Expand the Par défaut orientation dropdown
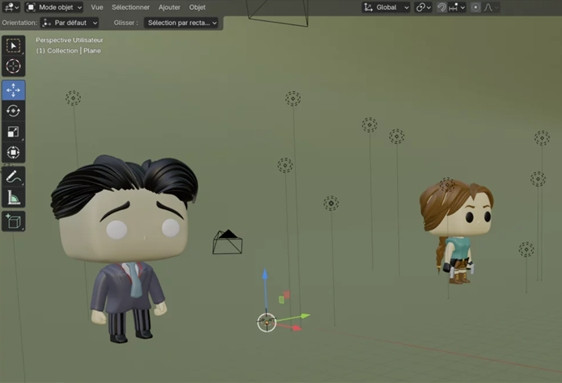This screenshot has width=562, height=383. click(x=69, y=23)
